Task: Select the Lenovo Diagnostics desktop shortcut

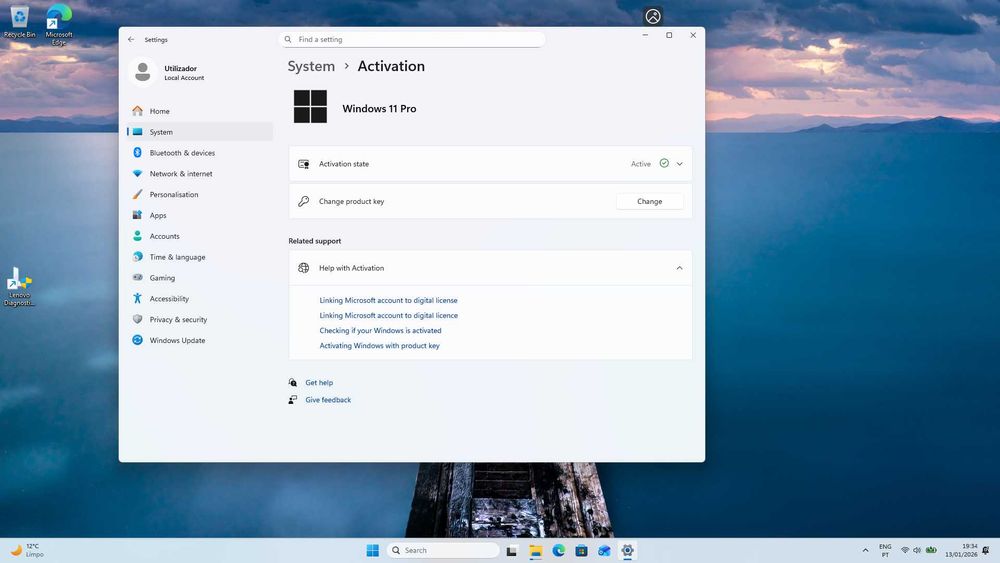Action: (x=19, y=288)
